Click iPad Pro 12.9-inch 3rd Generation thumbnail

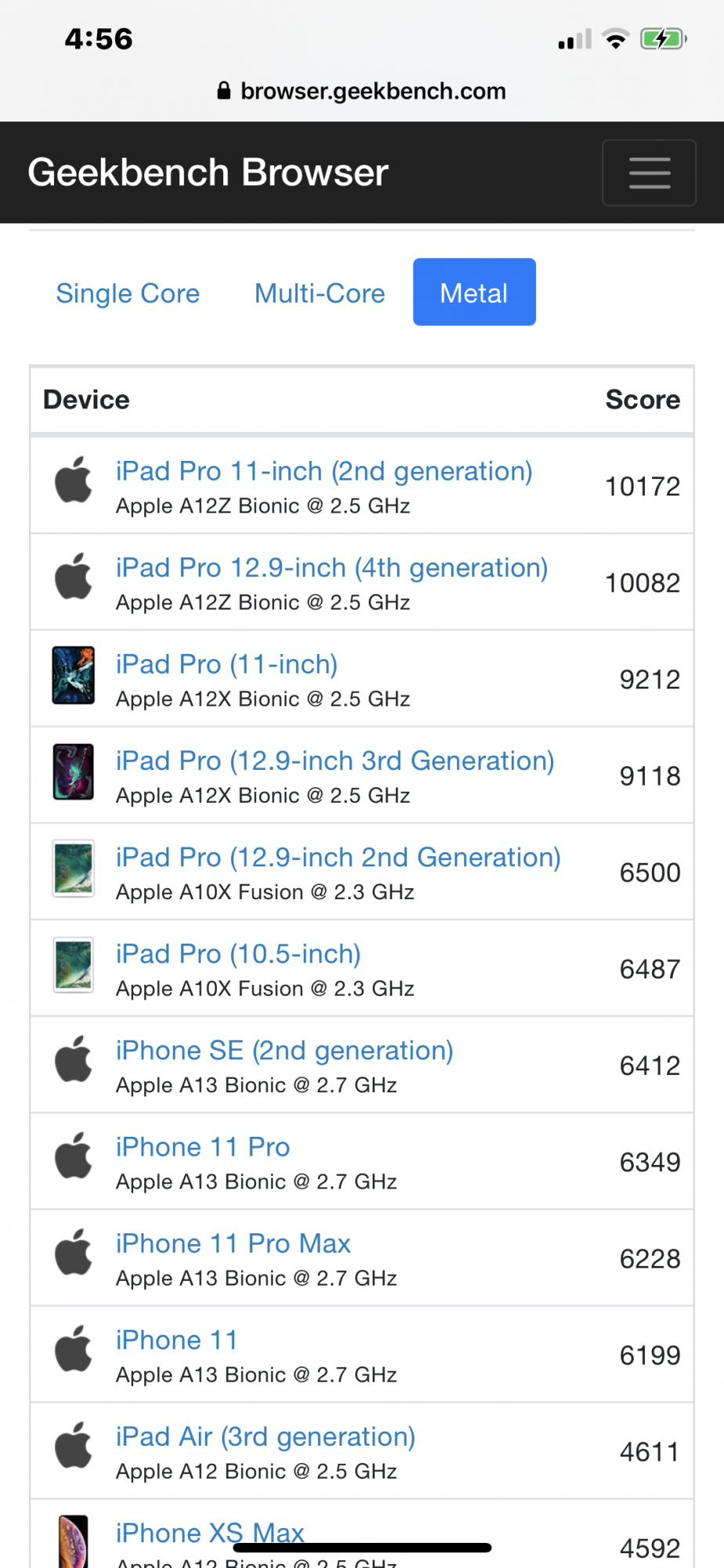[x=74, y=771]
